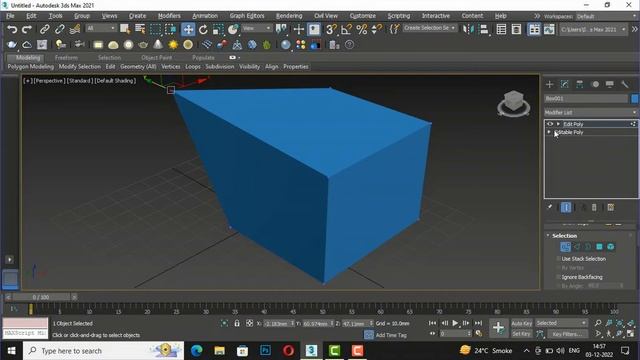Toggle Percent Snap button

[x=362, y=29]
